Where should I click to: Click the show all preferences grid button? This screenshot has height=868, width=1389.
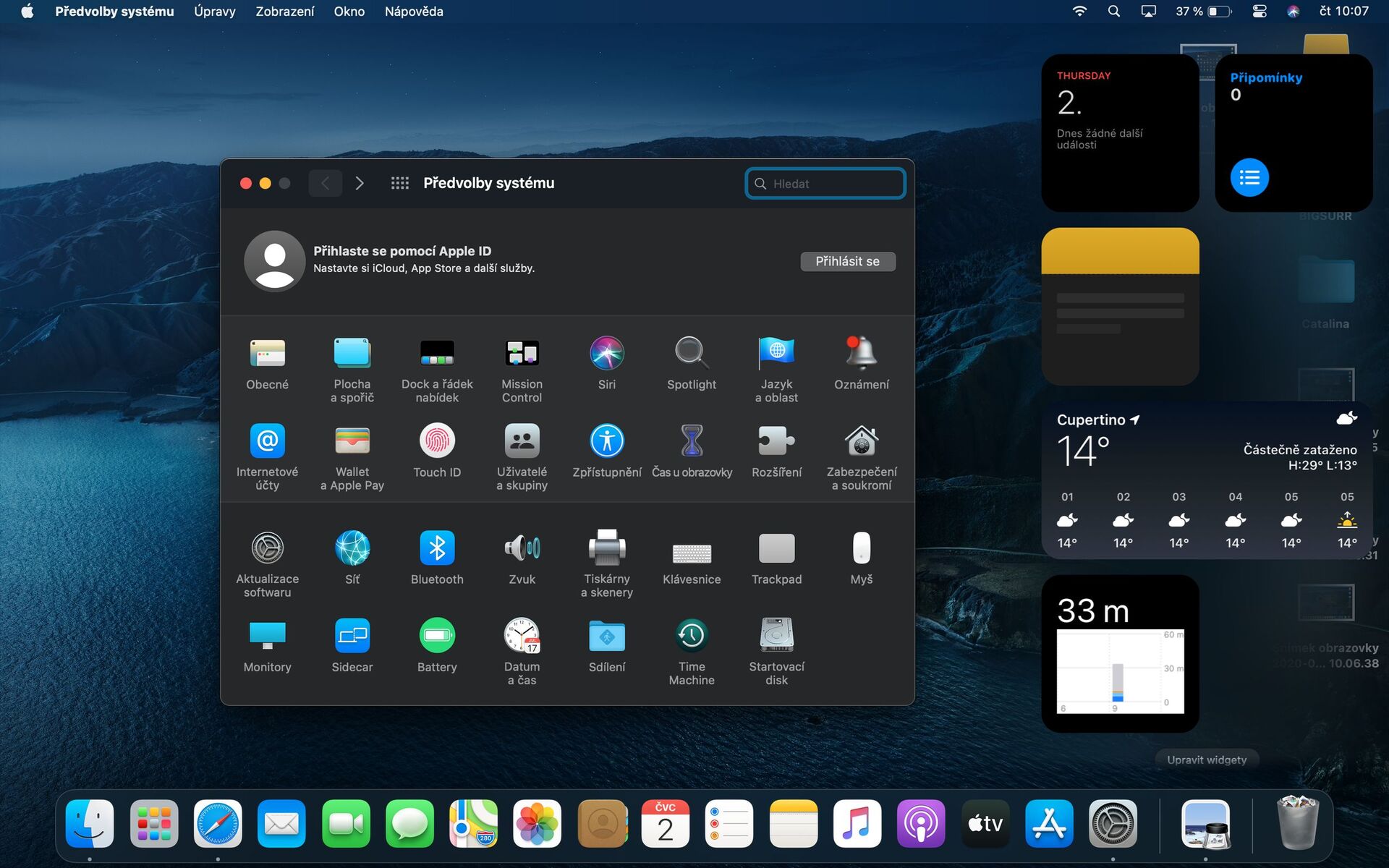[x=399, y=183]
